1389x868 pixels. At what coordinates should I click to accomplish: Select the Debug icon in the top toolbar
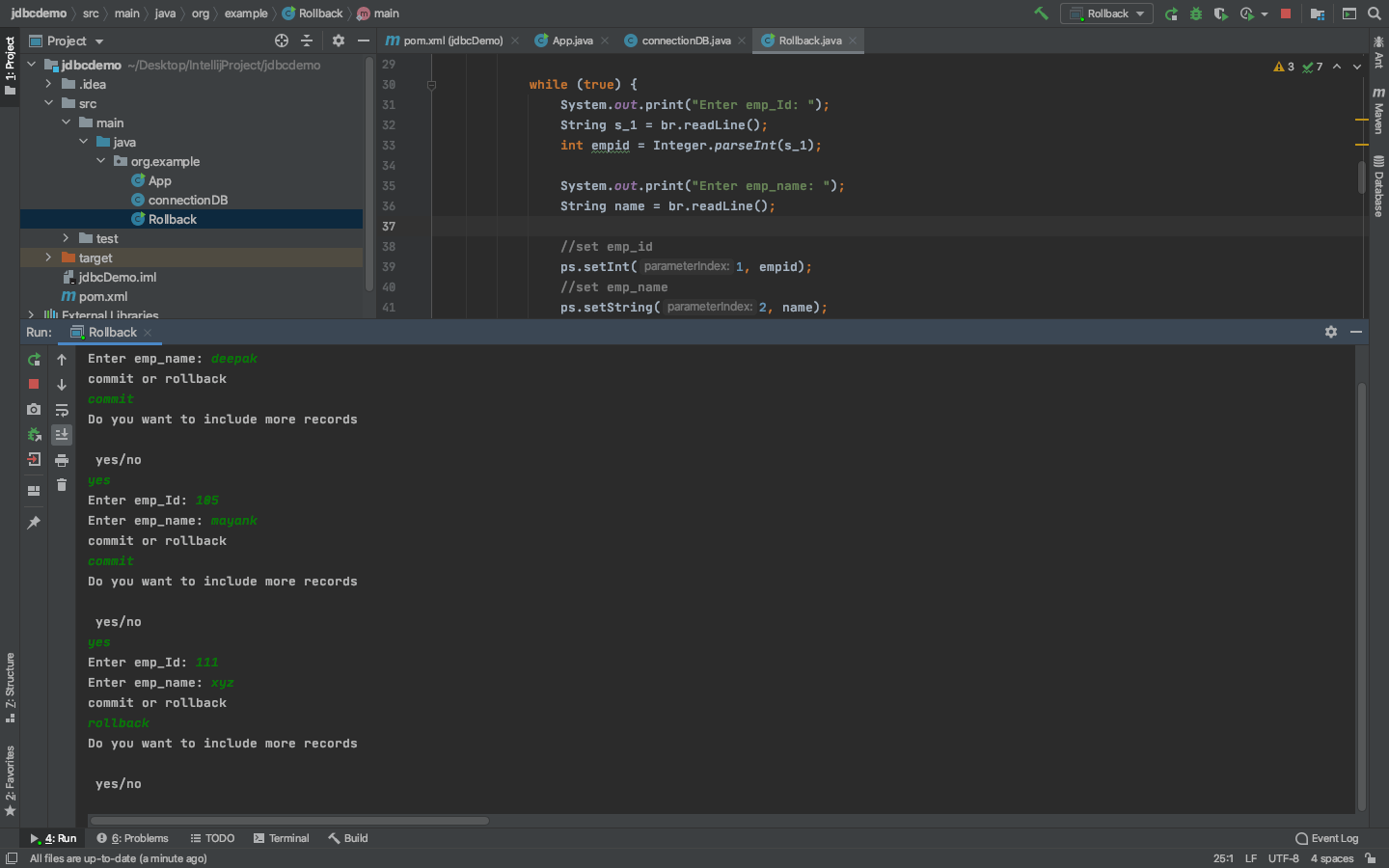tap(1195, 14)
